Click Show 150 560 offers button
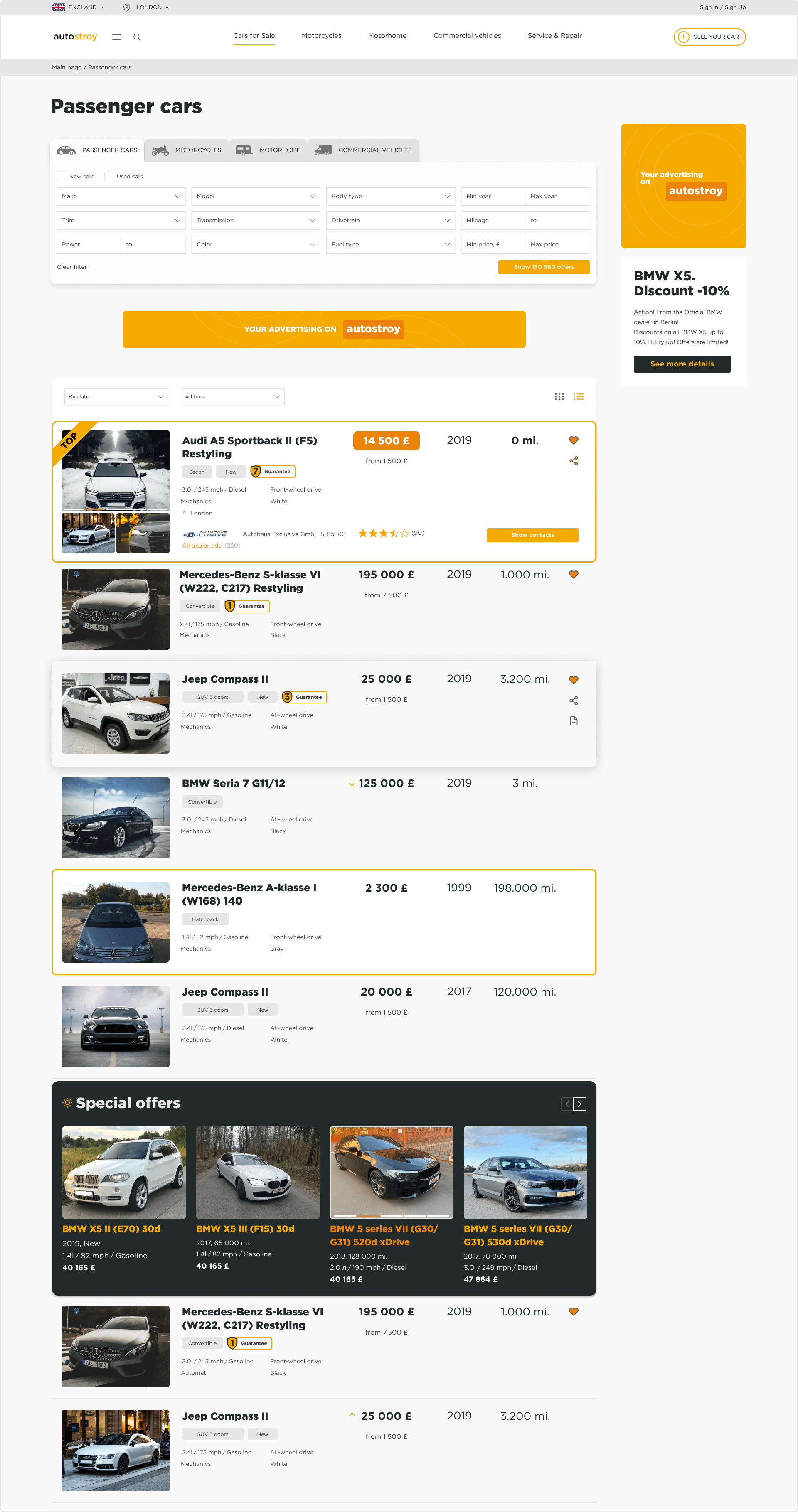 click(544, 267)
